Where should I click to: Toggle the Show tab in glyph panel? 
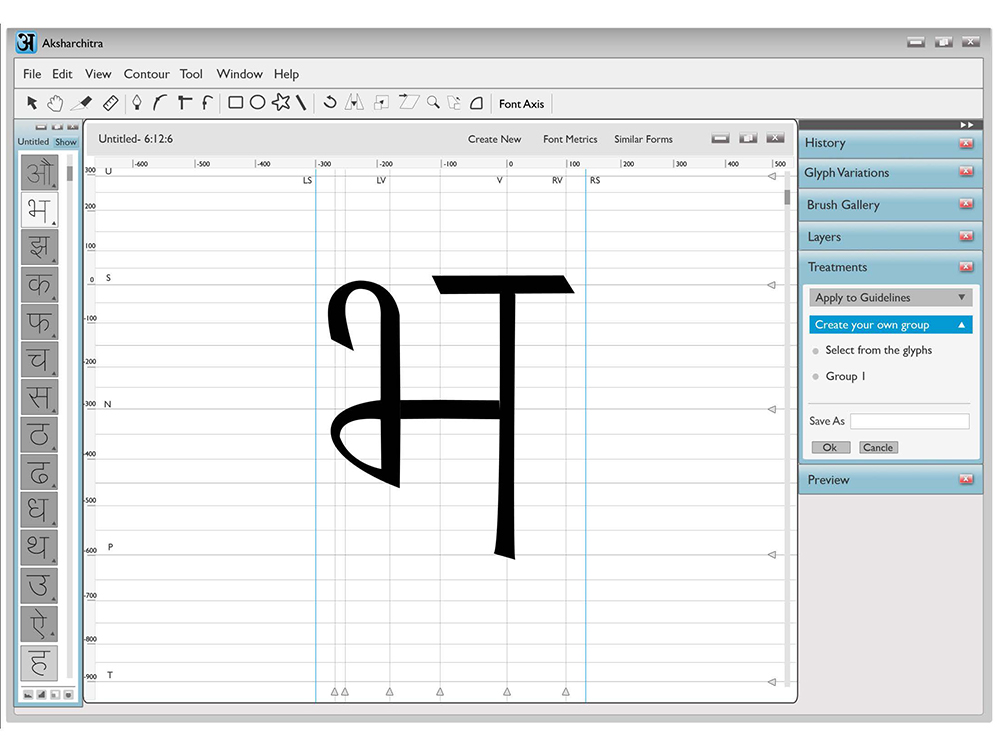pyautogui.click(x=66, y=142)
